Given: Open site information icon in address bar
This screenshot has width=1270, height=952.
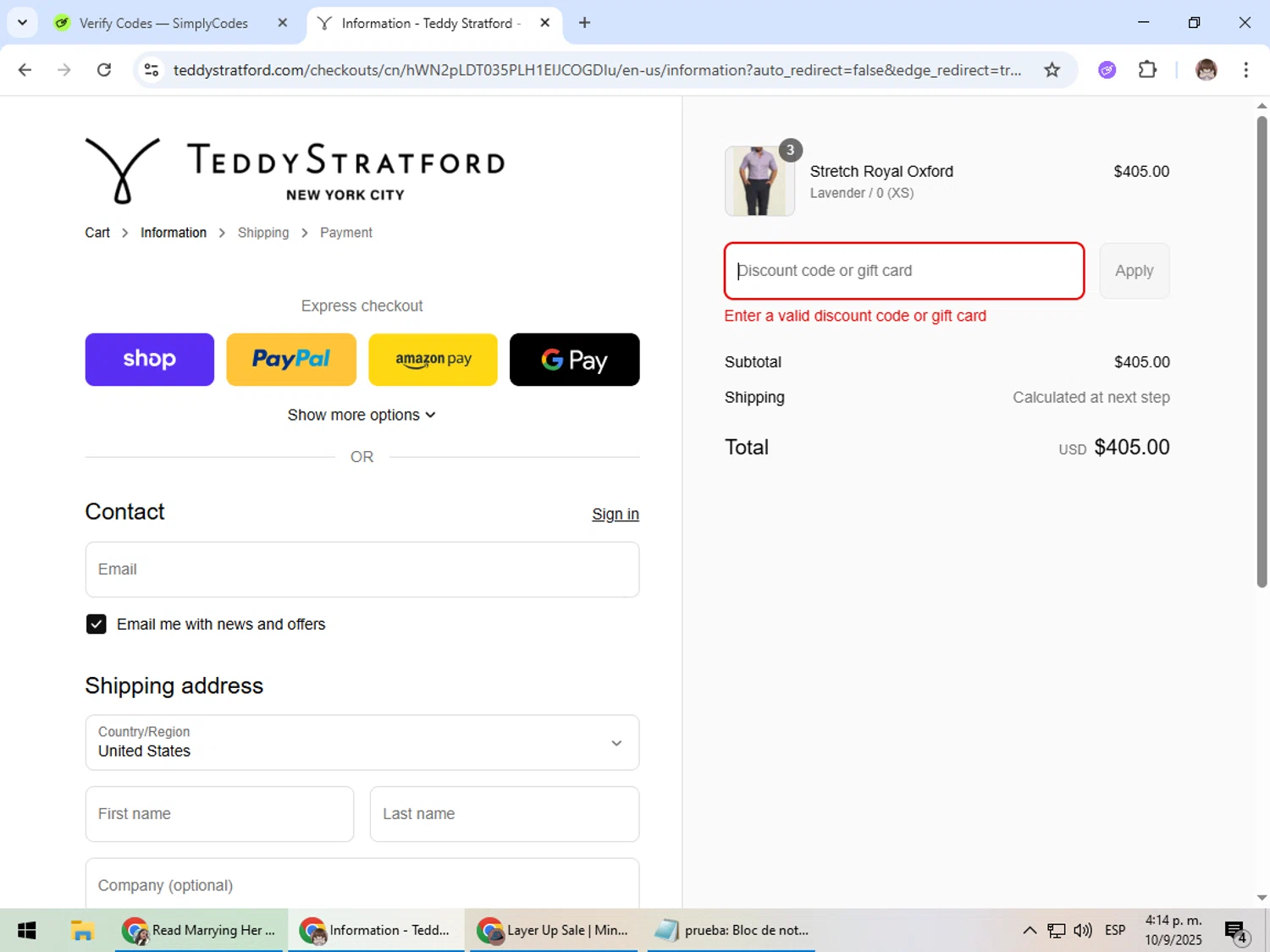Looking at the screenshot, I should tap(152, 69).
